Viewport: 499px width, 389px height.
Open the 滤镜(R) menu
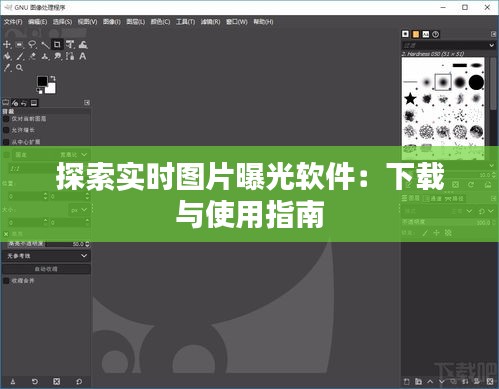pos(210,22)
